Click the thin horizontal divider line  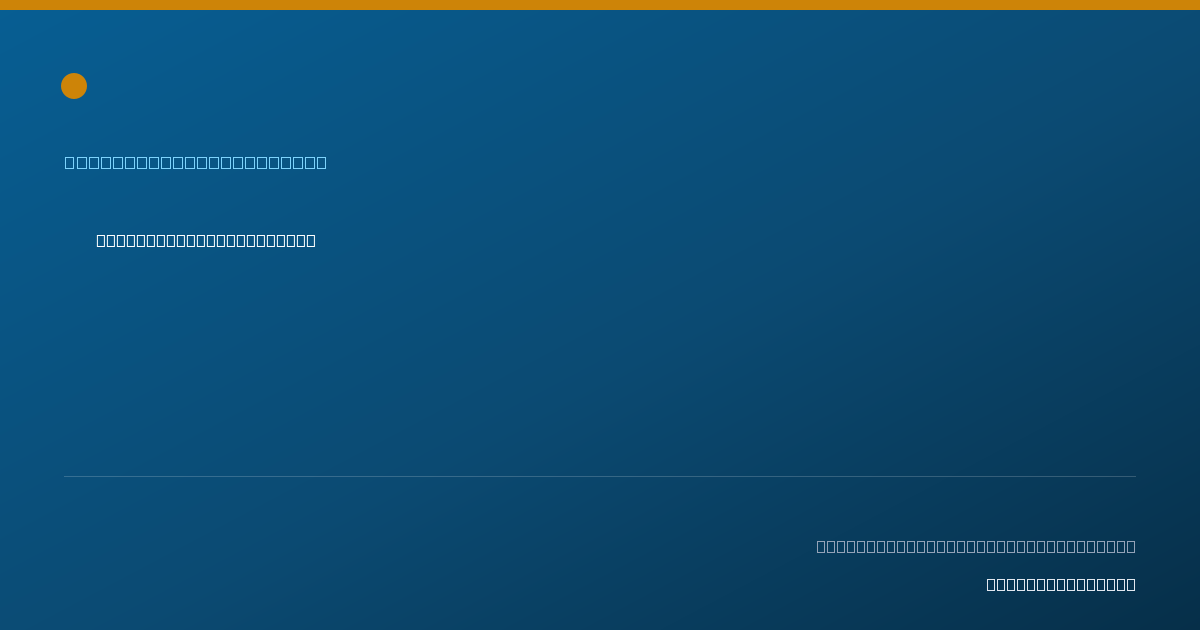600,476
